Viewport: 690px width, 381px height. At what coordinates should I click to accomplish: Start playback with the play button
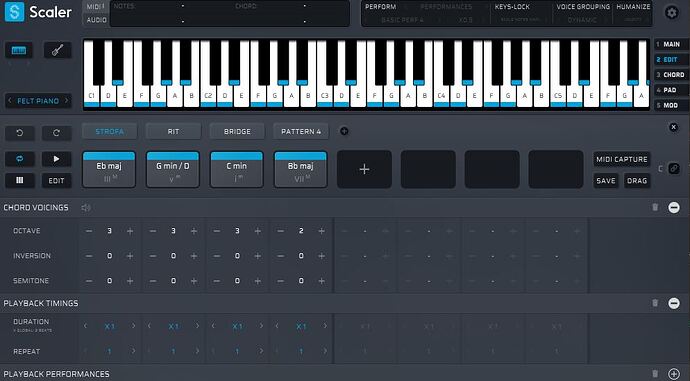(x=56, y=159)
